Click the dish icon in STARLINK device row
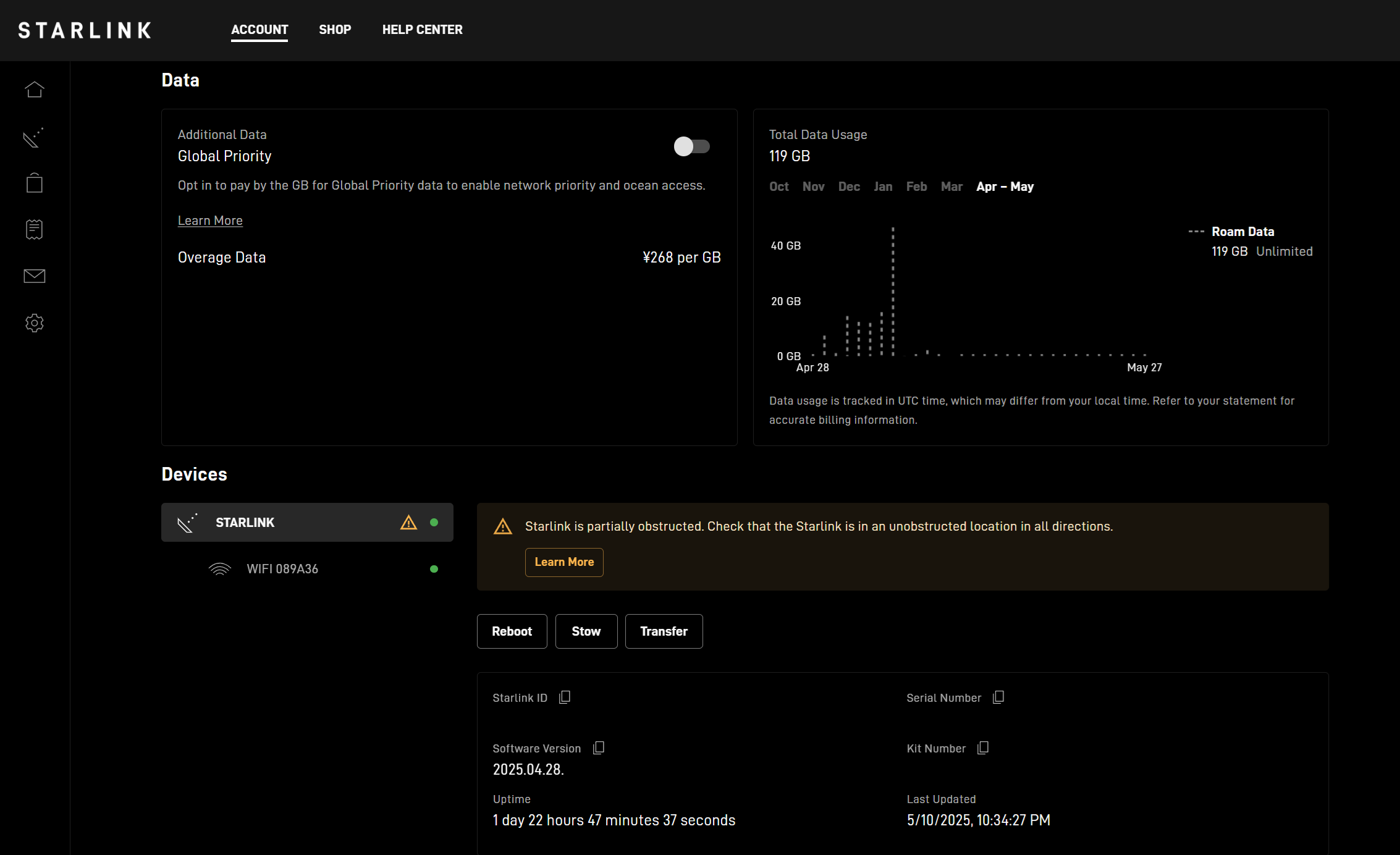Image resolution: width=1400 pixels, height=855 pixels. 187,523
